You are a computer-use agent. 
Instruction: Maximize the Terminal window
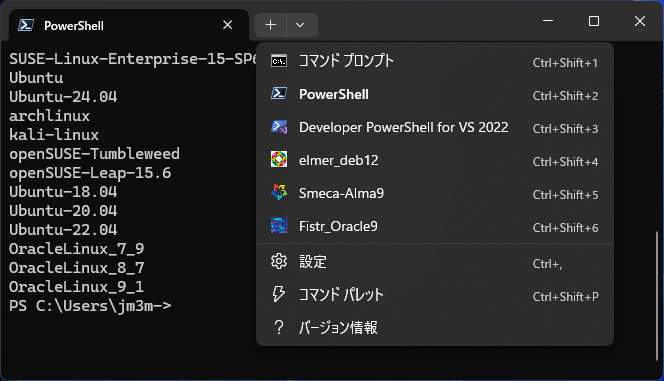coord(594,21)
